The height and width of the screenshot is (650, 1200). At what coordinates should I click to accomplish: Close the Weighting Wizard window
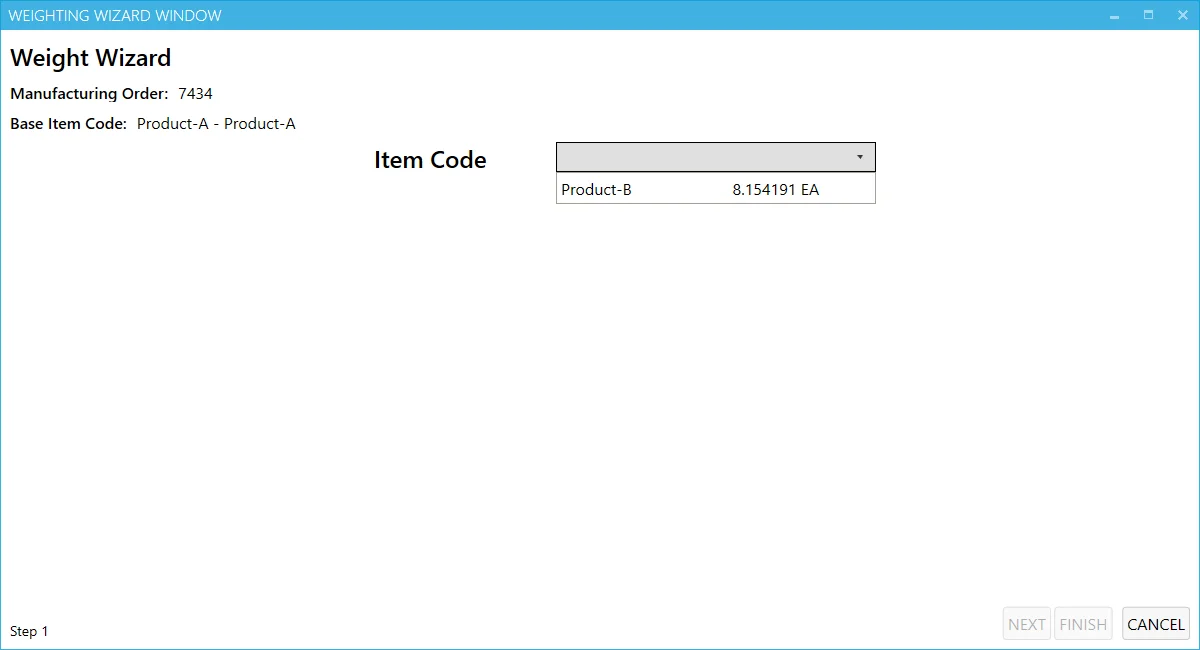[1182, 16]
